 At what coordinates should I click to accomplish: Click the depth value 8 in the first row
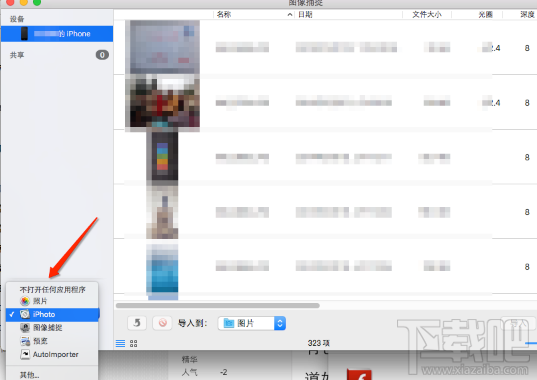(527, 48)
